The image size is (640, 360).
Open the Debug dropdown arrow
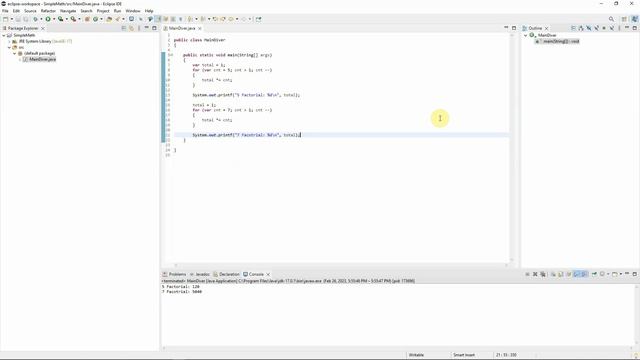tap(41, 19)
